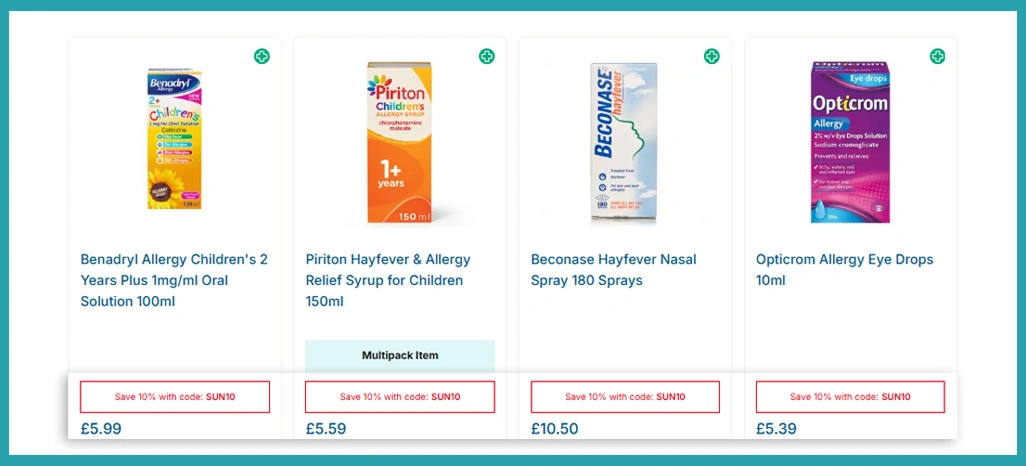Open Opticrom eye drops product image
The width and height of the screenshot is (1026, 466).
[x=850, y=142]
